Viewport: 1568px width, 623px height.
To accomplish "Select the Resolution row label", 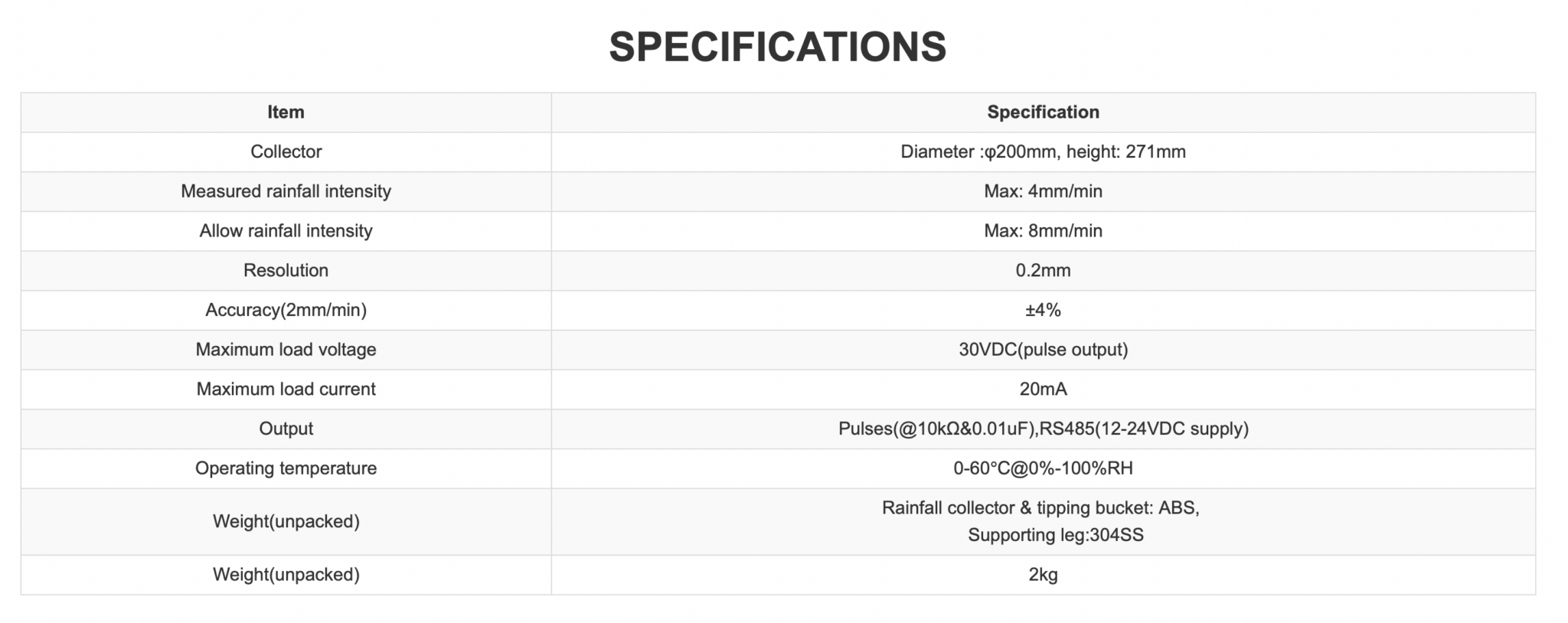I will pyautogui.click(x=286, y=270).
